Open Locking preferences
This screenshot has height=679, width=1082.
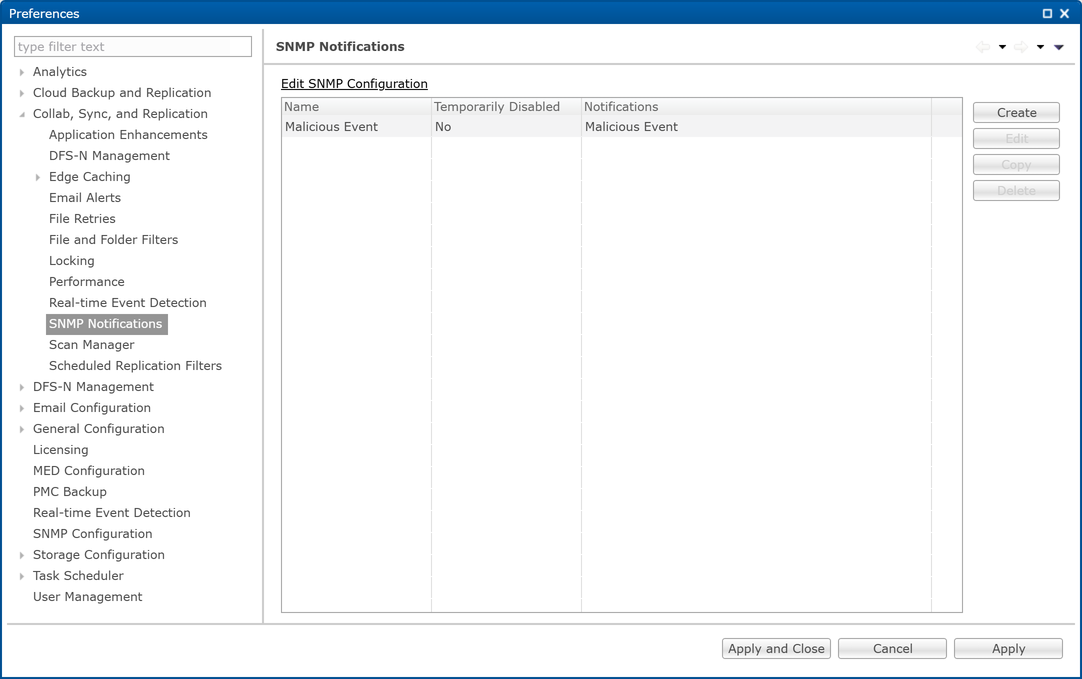tap(72, 261)
